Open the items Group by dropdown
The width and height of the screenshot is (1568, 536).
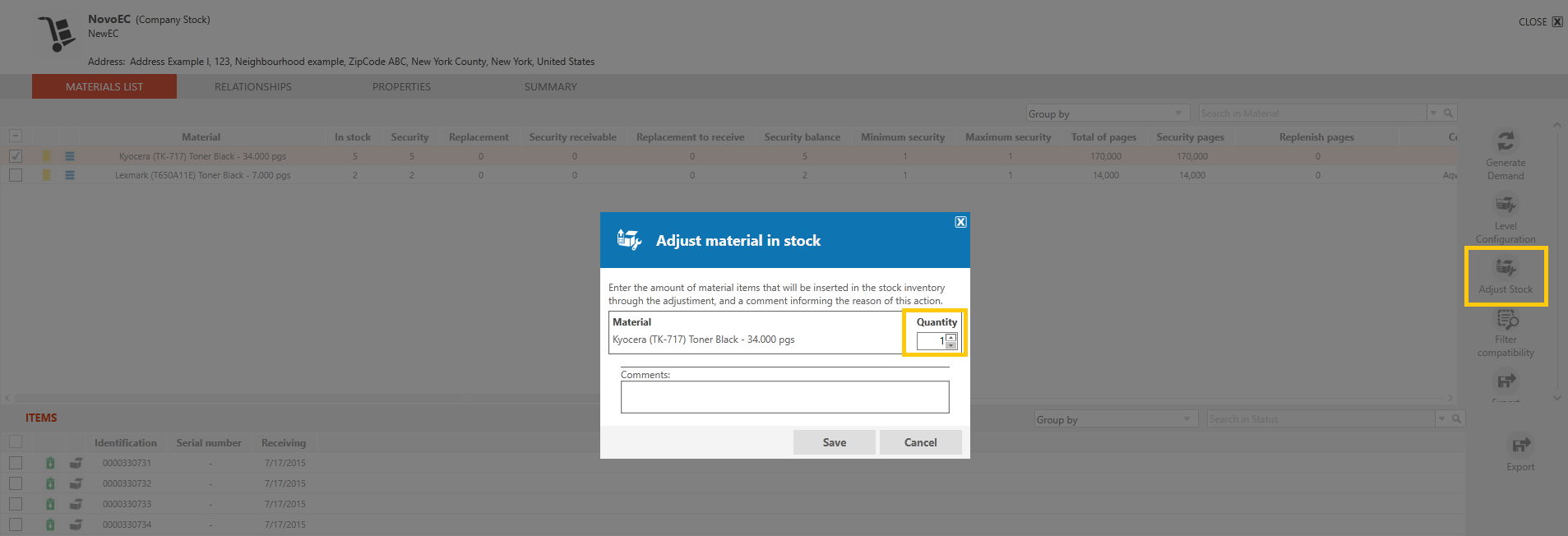1116,419
